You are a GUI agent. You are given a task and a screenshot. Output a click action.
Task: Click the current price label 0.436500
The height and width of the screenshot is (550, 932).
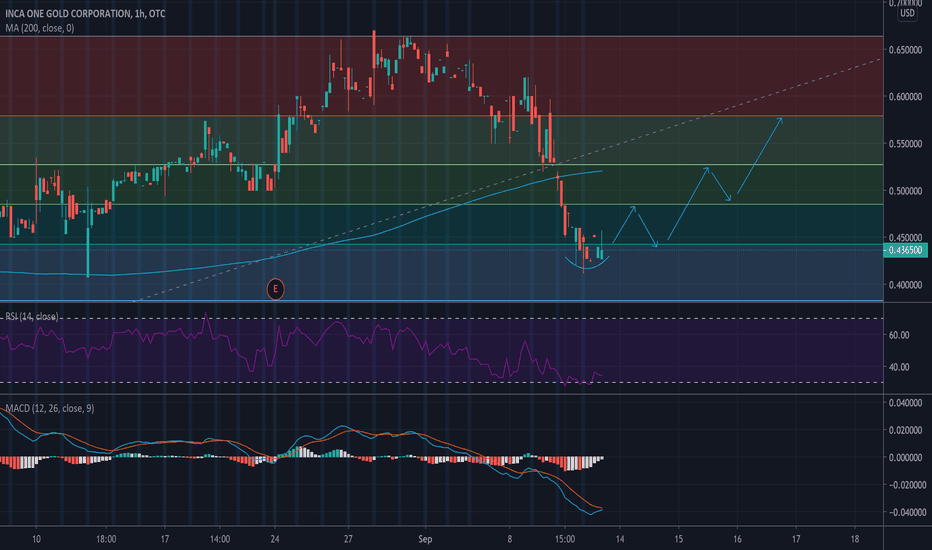pyautogui.click(x=905, y=250)
